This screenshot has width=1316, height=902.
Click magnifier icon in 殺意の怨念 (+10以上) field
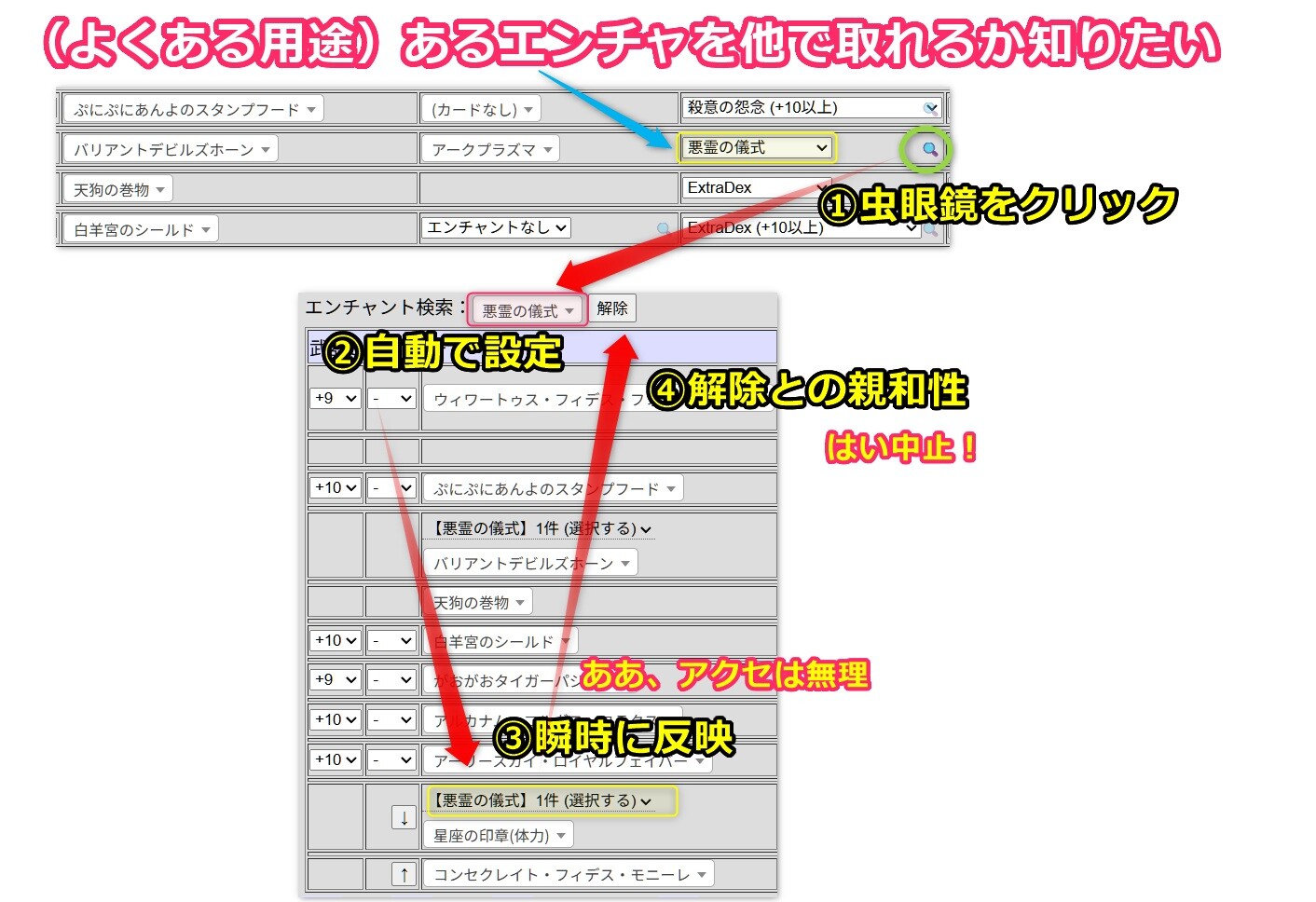pyautogui.click(x=930, y=109)
